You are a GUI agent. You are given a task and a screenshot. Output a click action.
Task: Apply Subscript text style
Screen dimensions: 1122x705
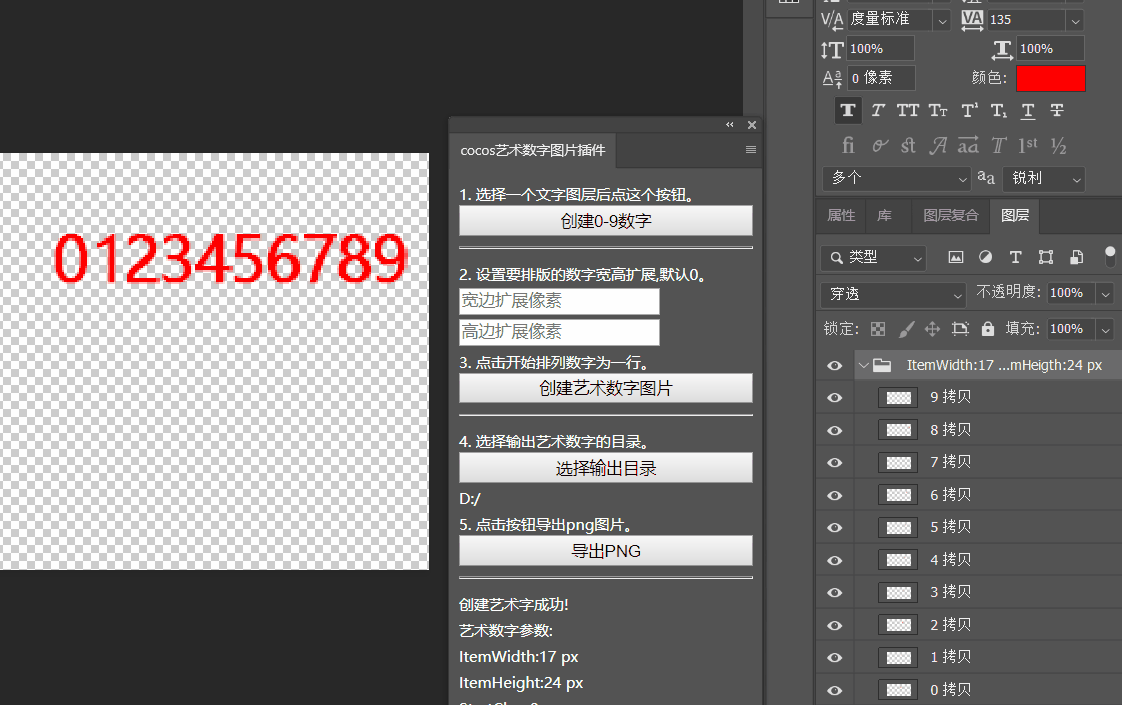coord(999,110)
